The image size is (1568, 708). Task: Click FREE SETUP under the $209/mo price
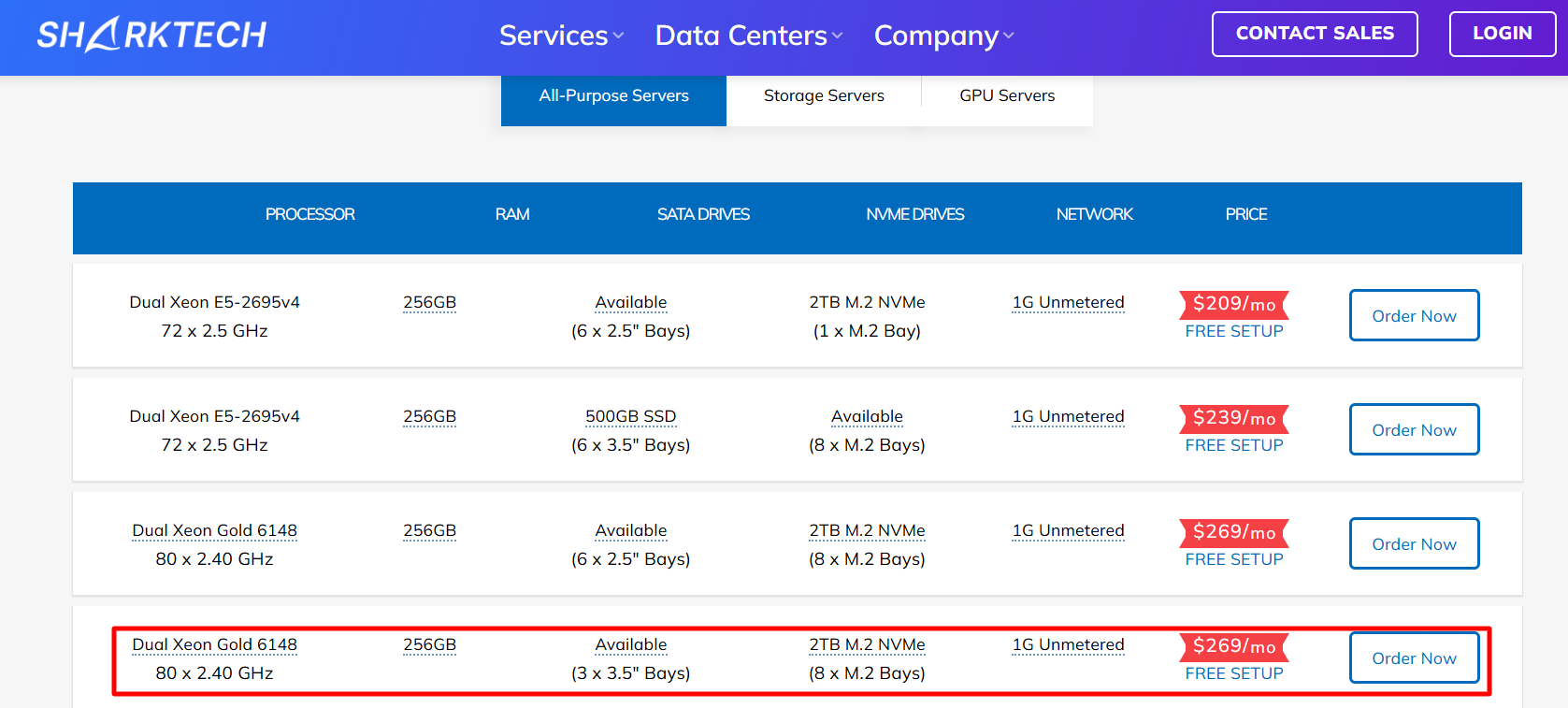click(1234, 331)
